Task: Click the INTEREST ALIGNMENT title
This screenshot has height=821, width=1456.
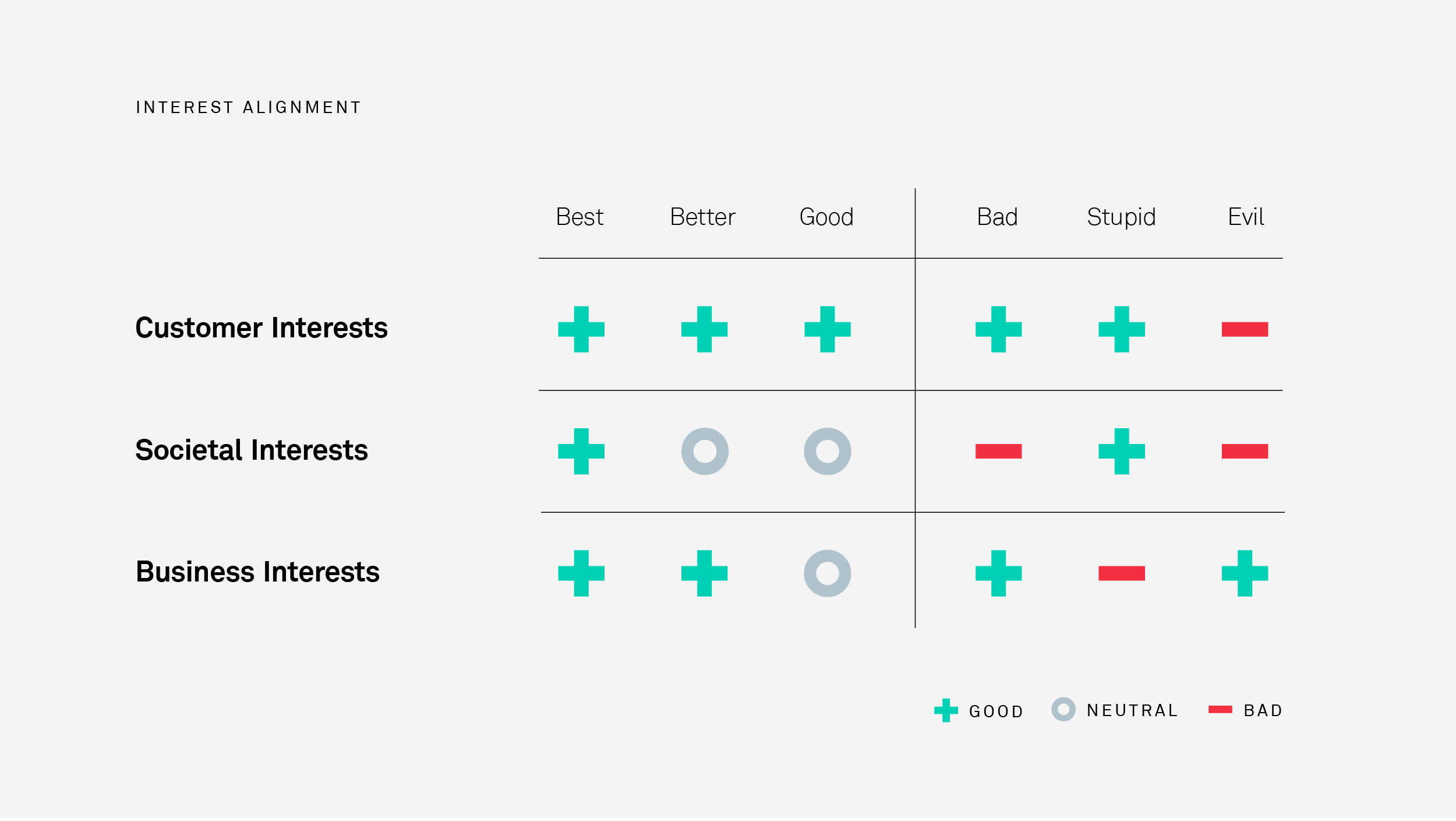Action: (x=249, y=107)
